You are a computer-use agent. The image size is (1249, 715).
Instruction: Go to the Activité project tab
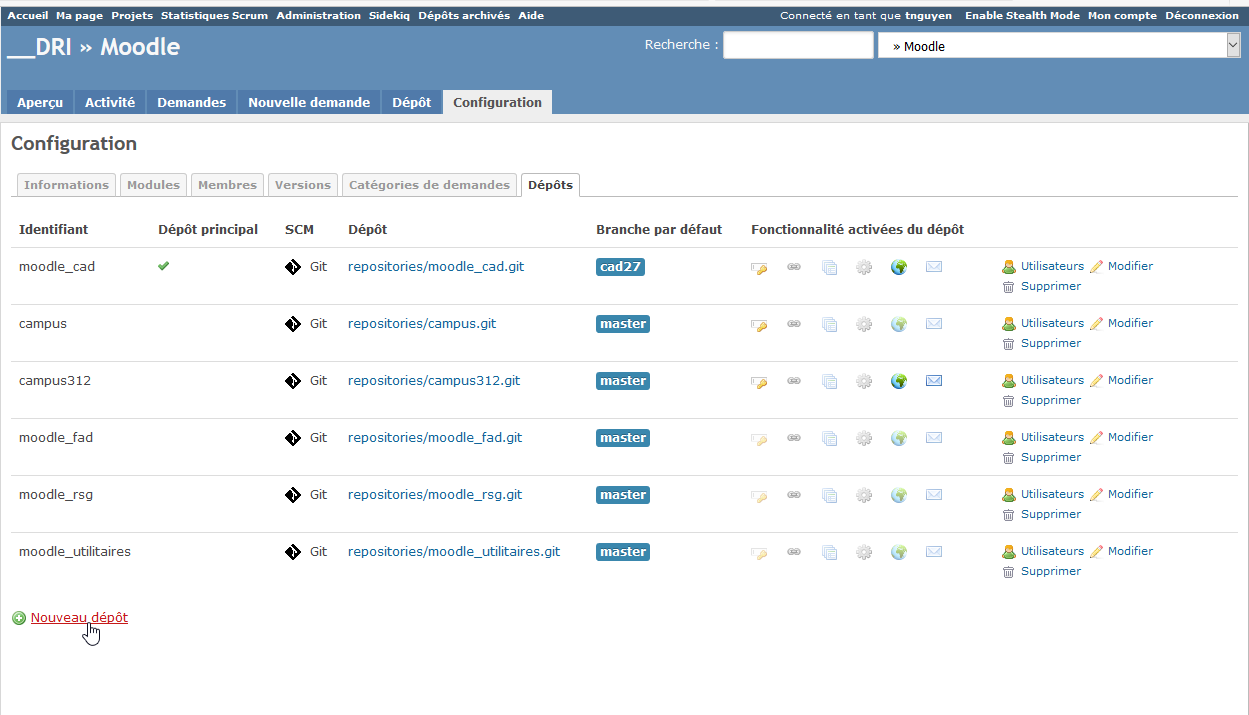point(110,102)
